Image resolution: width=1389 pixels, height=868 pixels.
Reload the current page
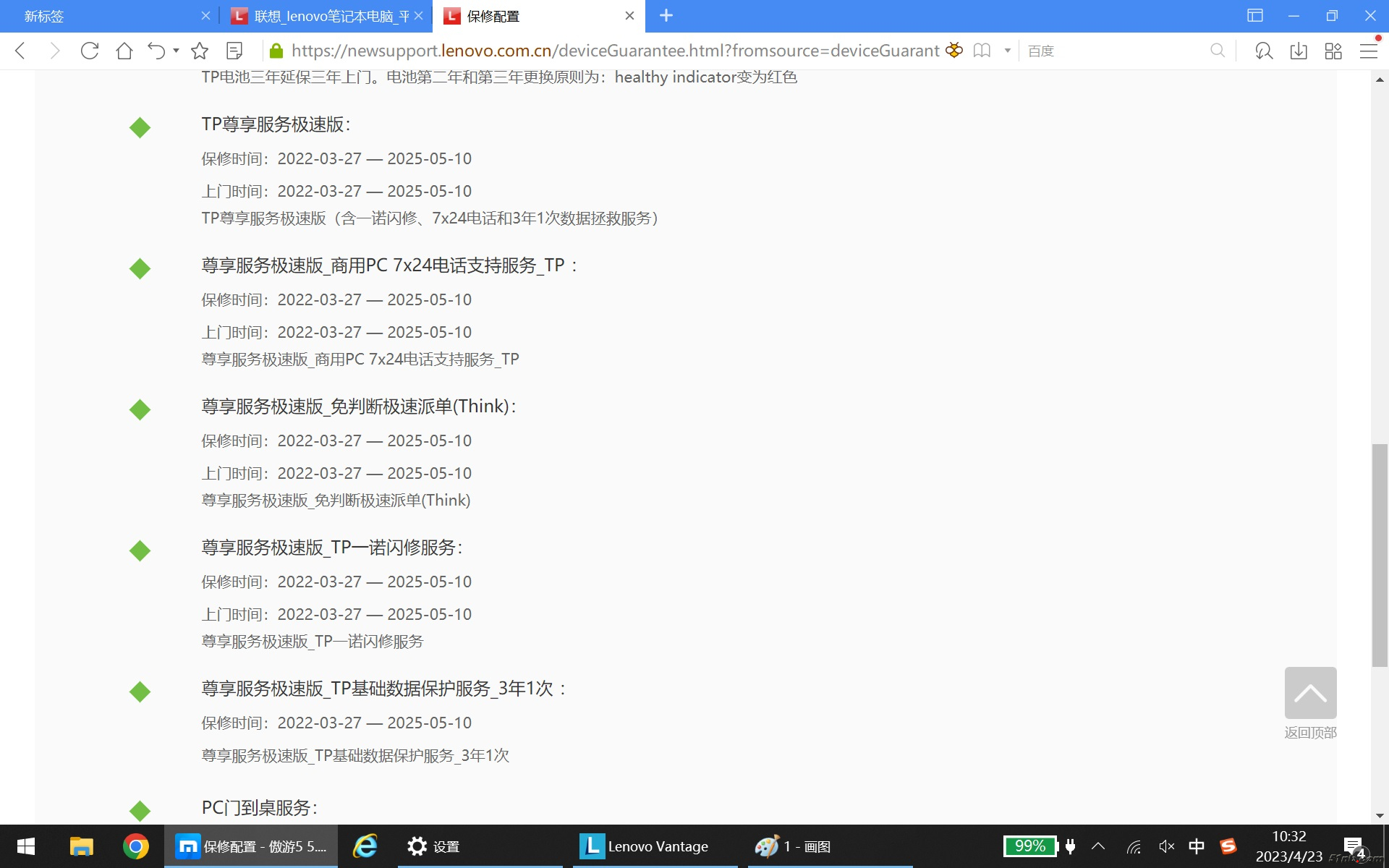(x=90, y=51)
